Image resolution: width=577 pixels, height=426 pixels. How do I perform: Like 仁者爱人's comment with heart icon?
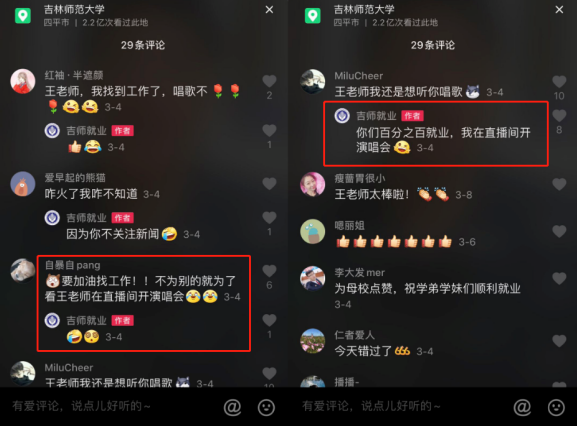(x=559, y=341)
